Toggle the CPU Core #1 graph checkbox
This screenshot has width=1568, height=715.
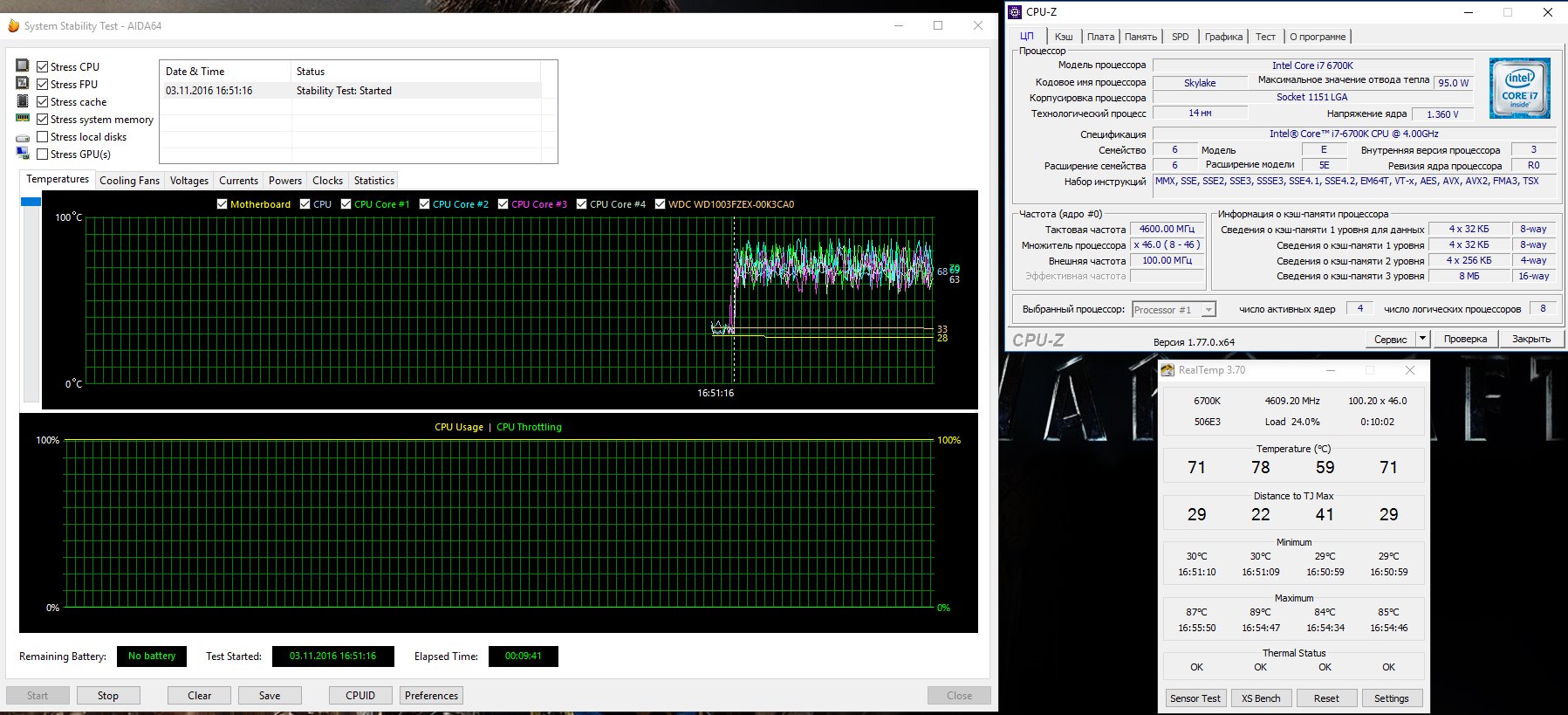(346, 204)
